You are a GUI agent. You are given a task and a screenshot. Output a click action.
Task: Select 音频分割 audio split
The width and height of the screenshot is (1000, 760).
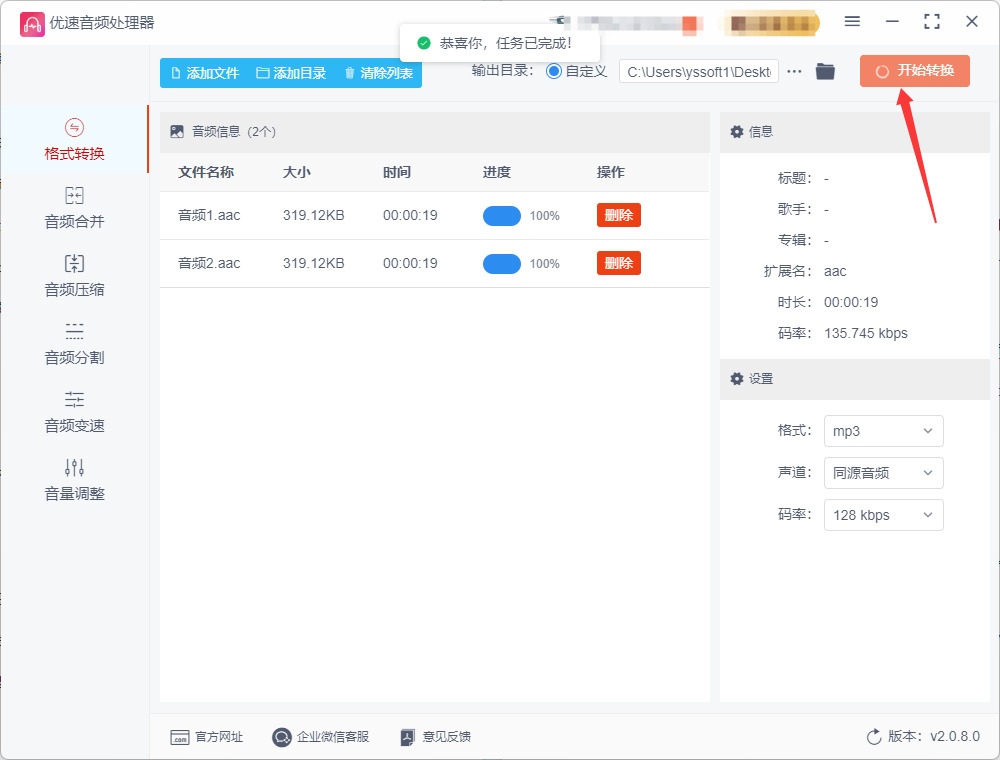74,344
